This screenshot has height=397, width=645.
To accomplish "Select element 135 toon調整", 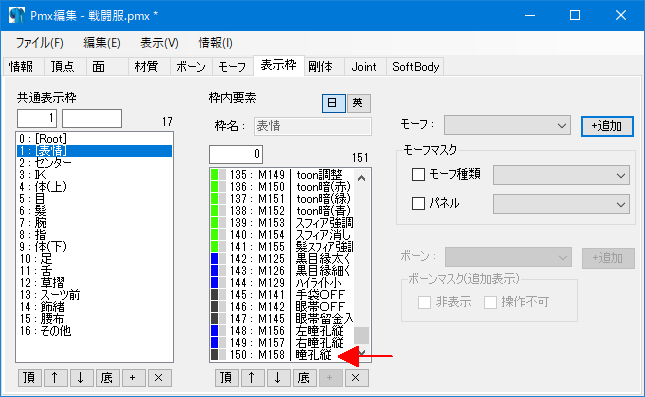I will pos(282,175).
